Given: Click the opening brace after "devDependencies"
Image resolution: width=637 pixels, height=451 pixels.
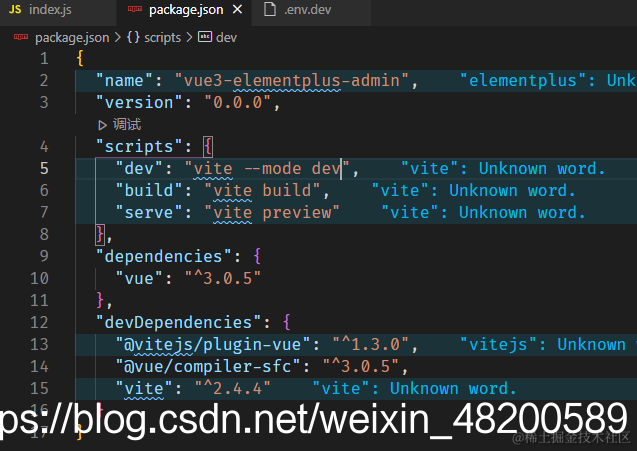Looking at the screenshot, I should 286,323.
